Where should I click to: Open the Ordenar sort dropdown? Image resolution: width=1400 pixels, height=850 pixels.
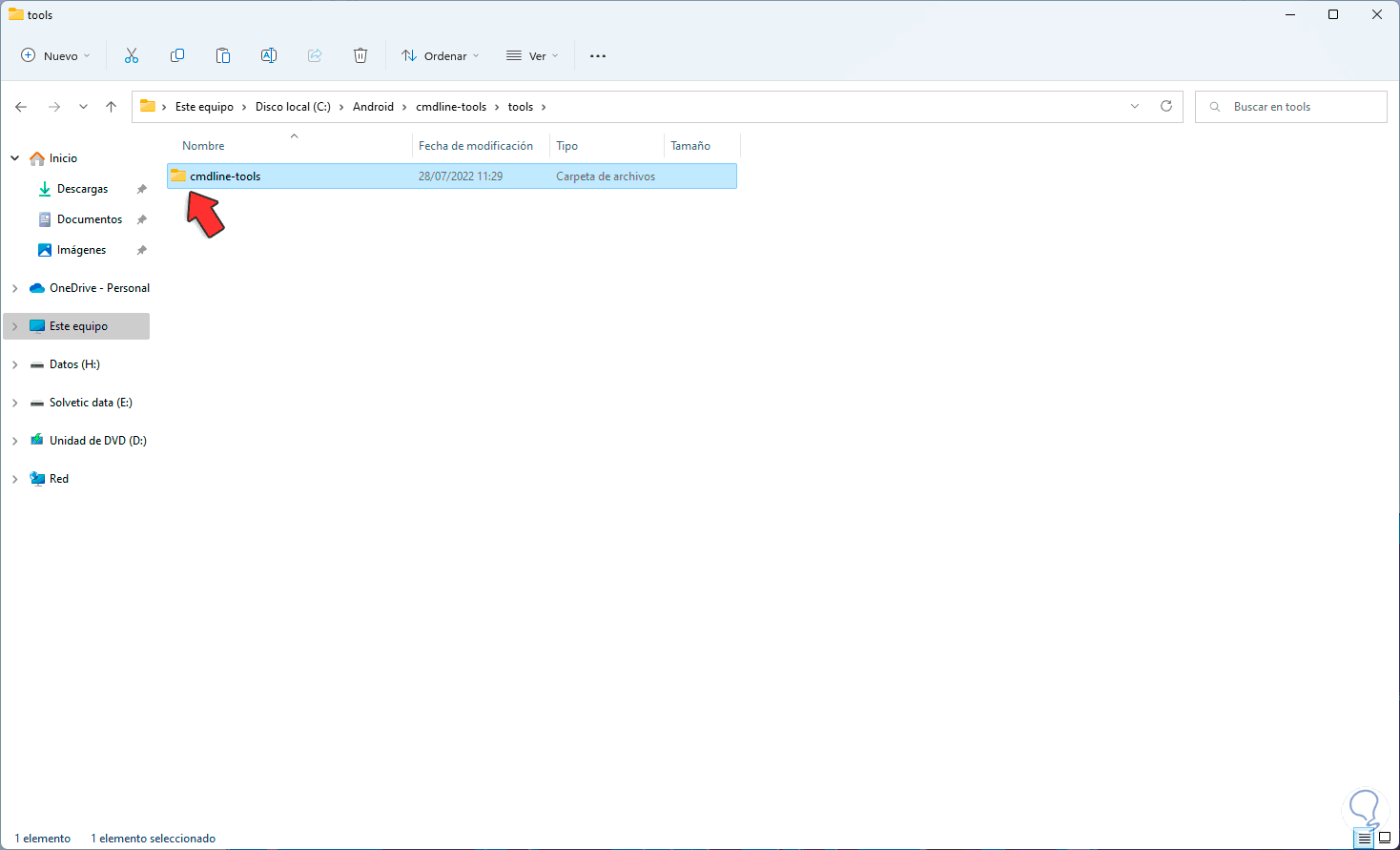tap(441, 56)
